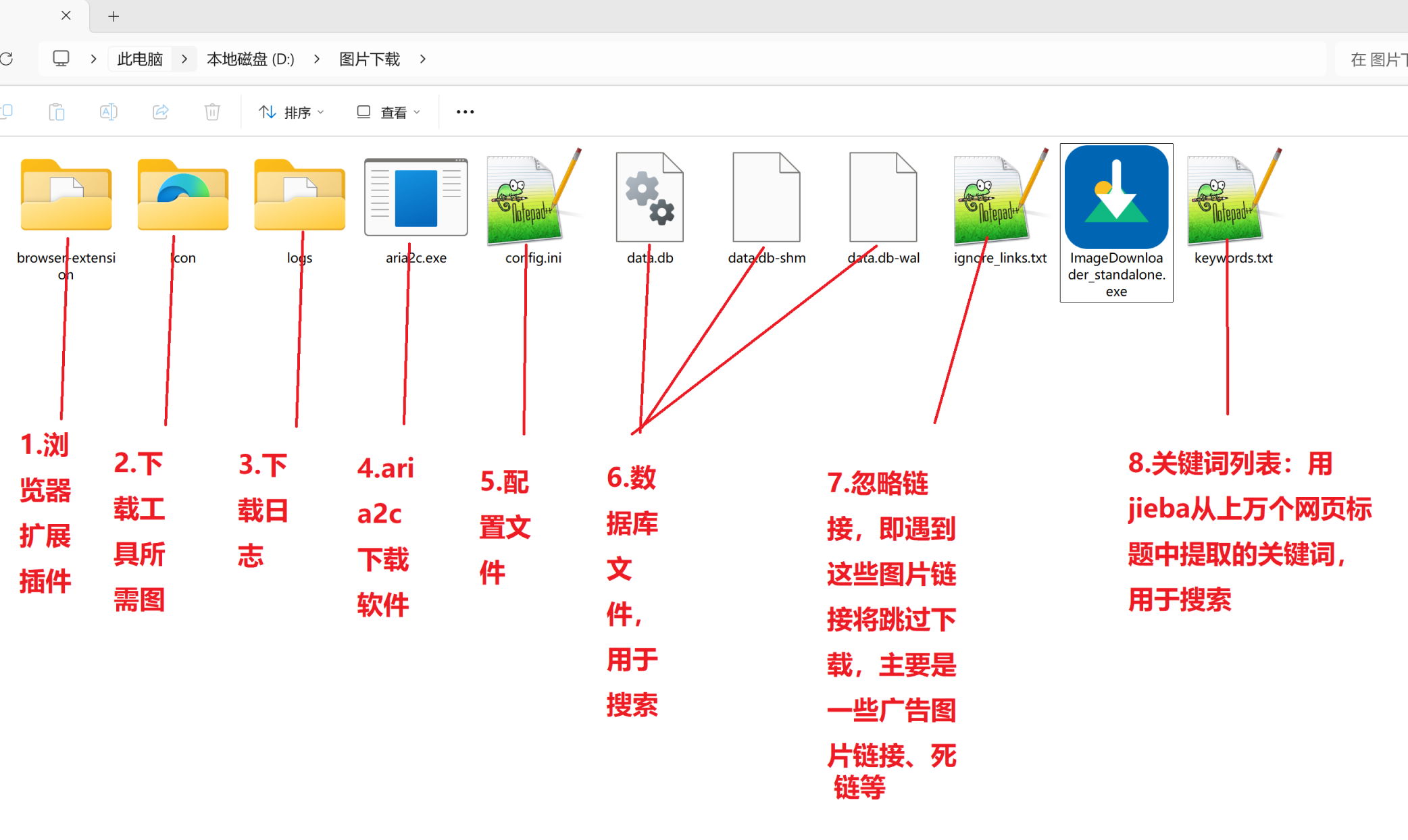Click the Delete trash can icon

(212, 112)
